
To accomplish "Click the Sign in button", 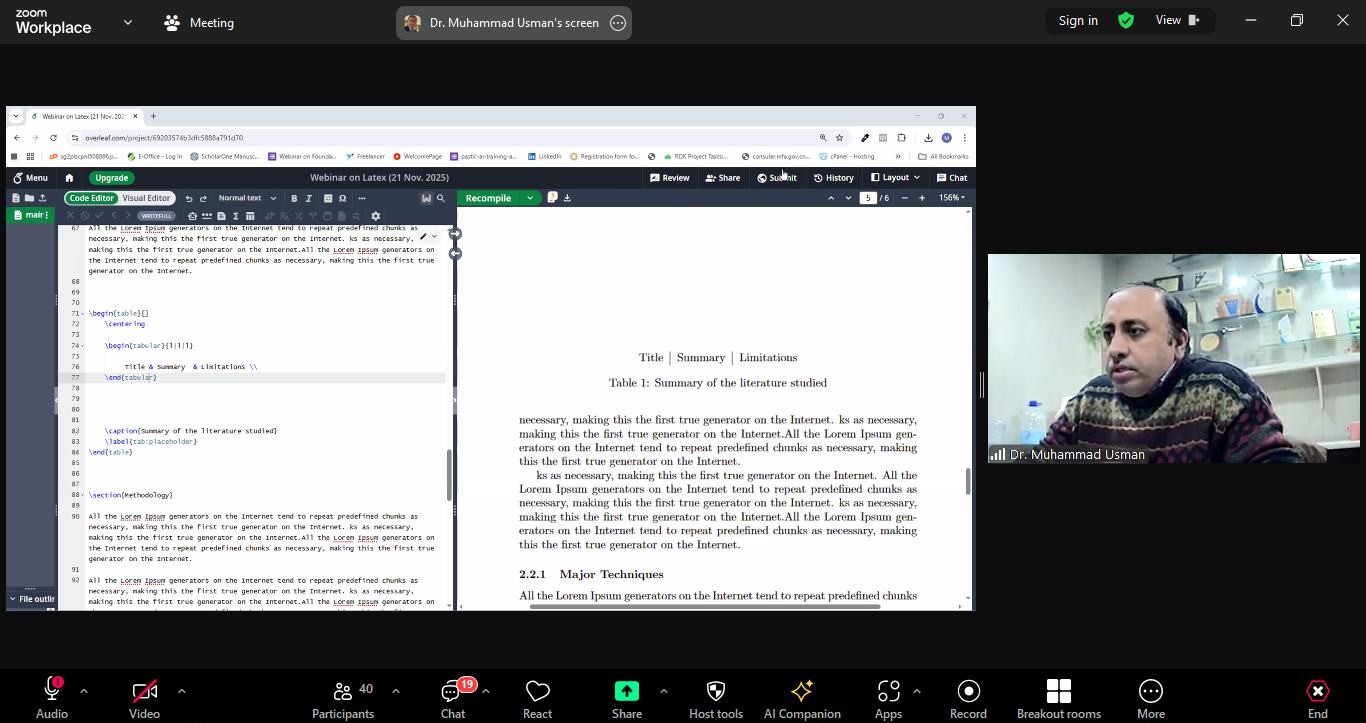I will click(1077, 20).
